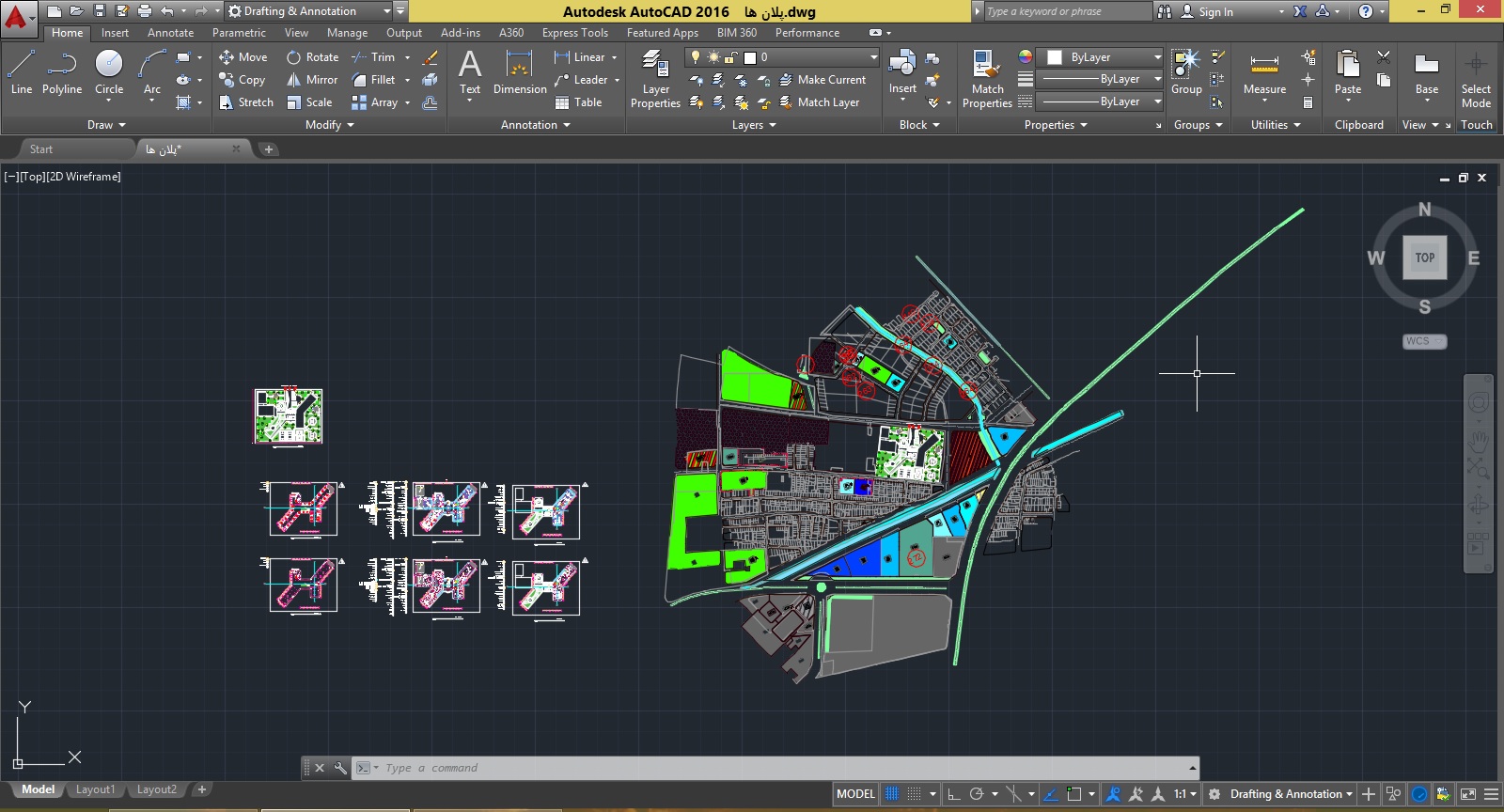1504x812 pixels.
Task: Click the Sign In button
Action: [1214, 11]
